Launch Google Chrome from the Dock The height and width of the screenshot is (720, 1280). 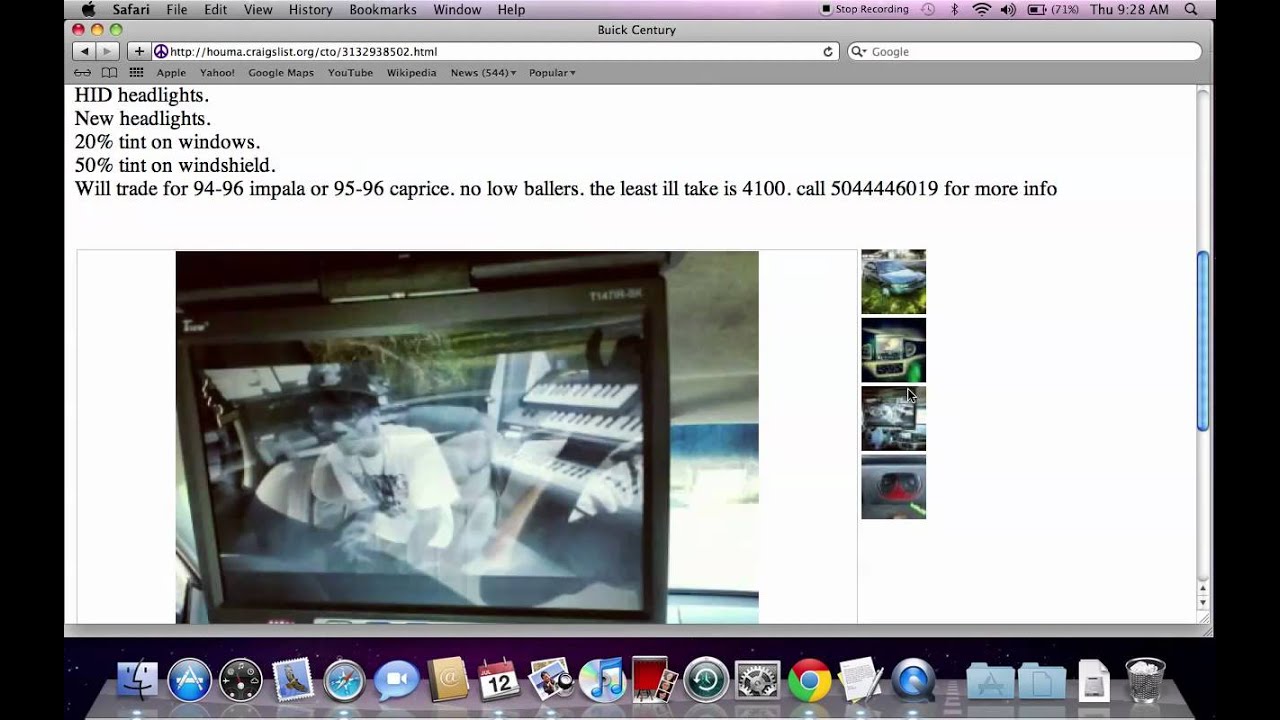tap(809, 680)
